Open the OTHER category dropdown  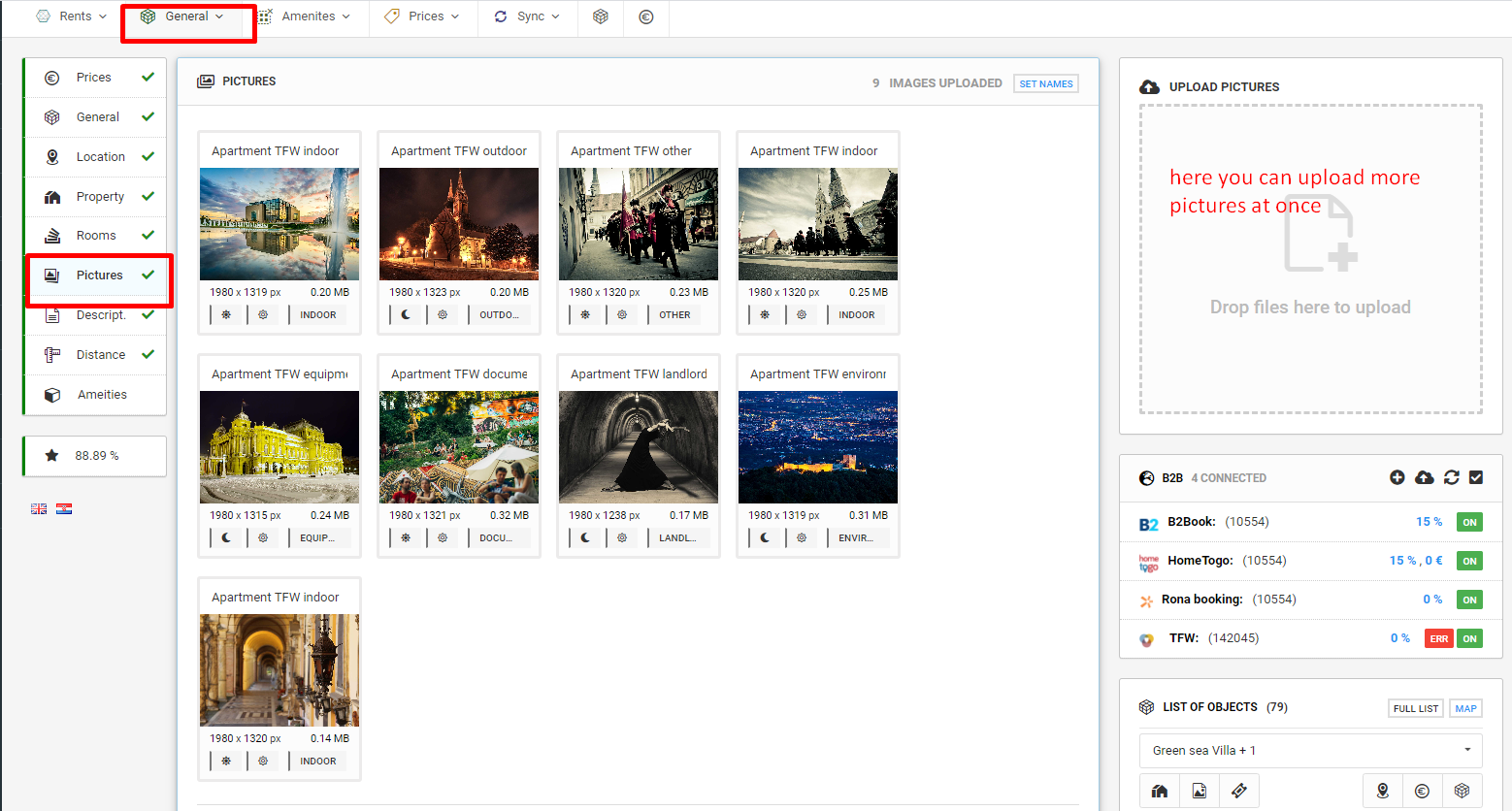[675, 314]
